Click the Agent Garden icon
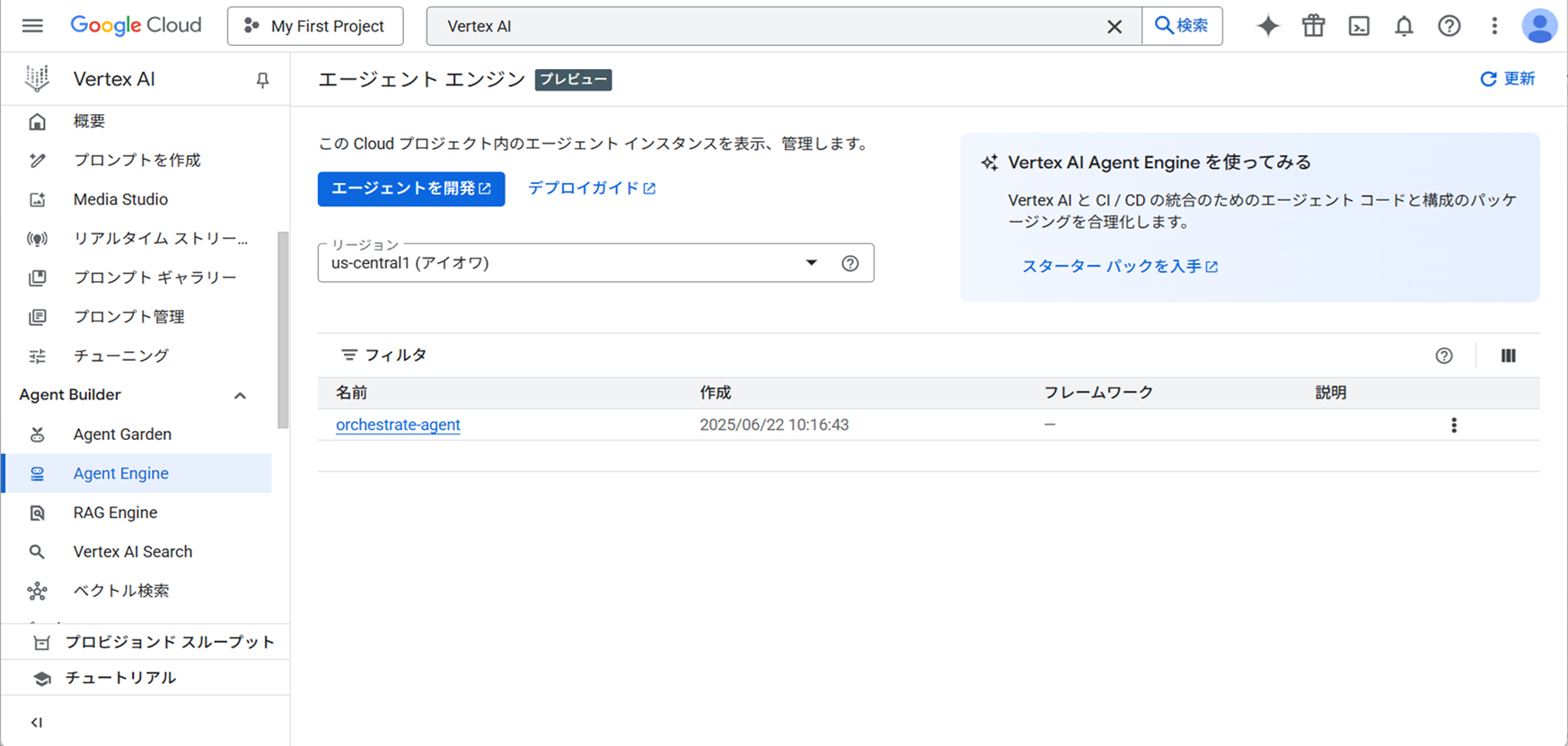The width and height of the screenshot is (1568, 746). 37,434
